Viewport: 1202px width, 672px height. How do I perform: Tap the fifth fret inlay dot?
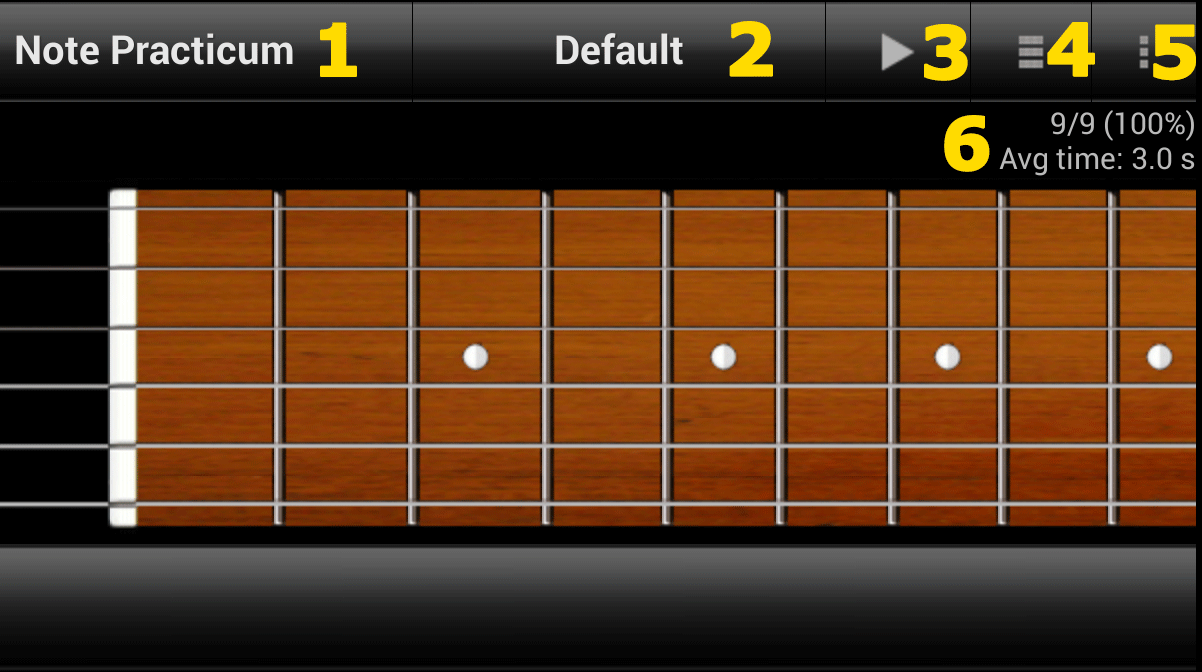[723, 357]
